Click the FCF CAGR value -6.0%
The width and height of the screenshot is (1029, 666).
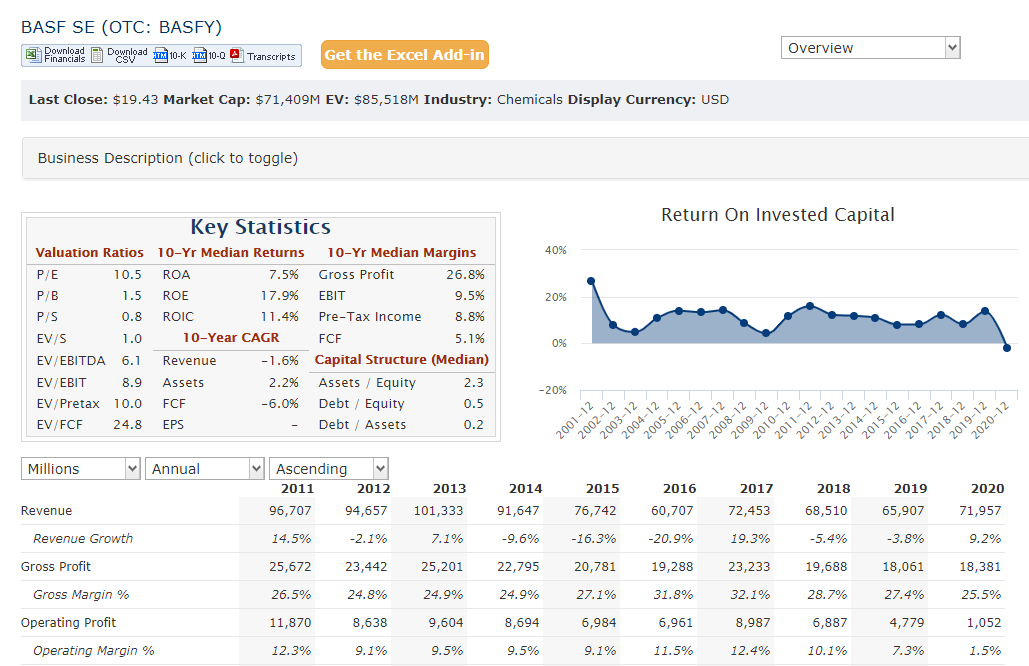(280, 404)
